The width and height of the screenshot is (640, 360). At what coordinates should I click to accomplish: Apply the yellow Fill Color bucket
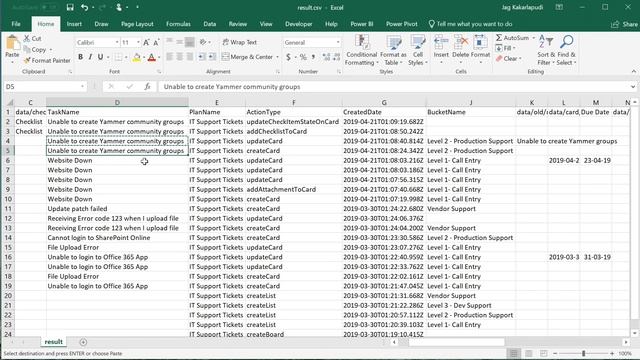click(x=137, y=58)
